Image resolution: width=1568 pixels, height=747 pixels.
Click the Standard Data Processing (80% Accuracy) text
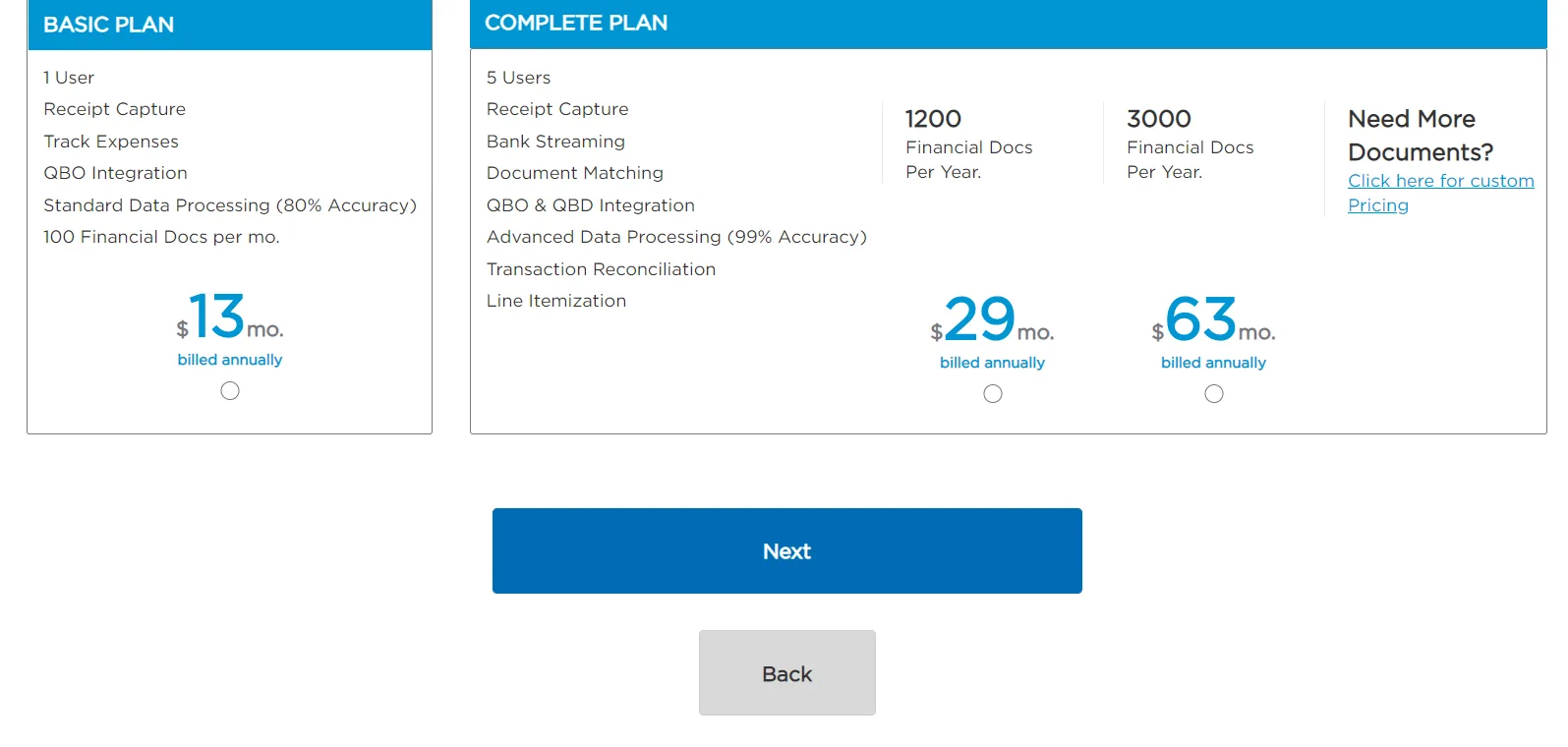[230, 205]
